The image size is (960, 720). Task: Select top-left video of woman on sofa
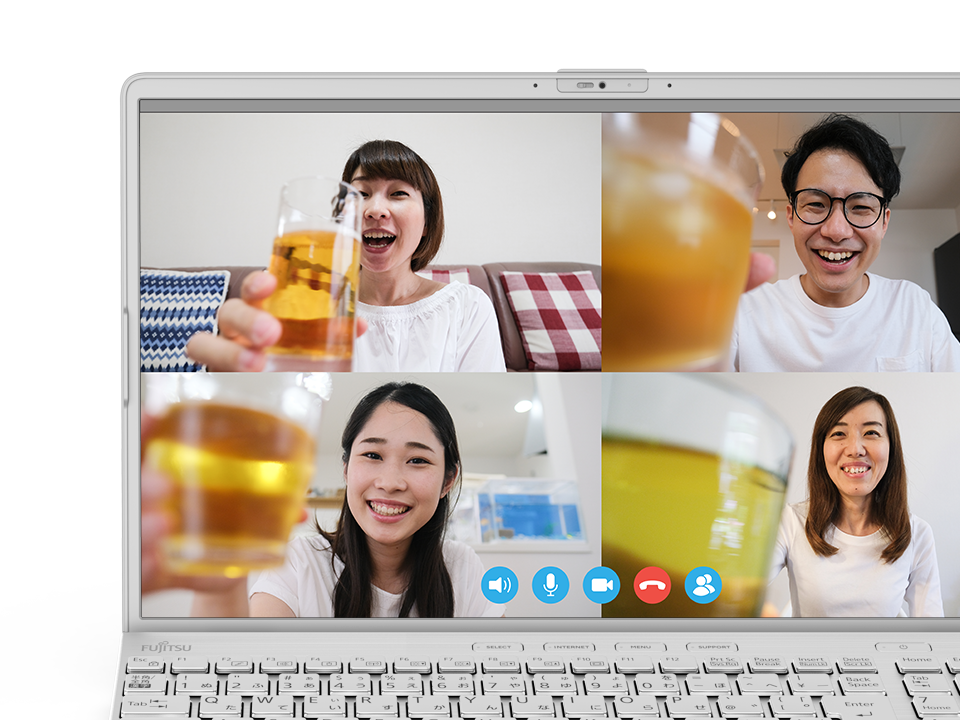click(x=370, y=242)
